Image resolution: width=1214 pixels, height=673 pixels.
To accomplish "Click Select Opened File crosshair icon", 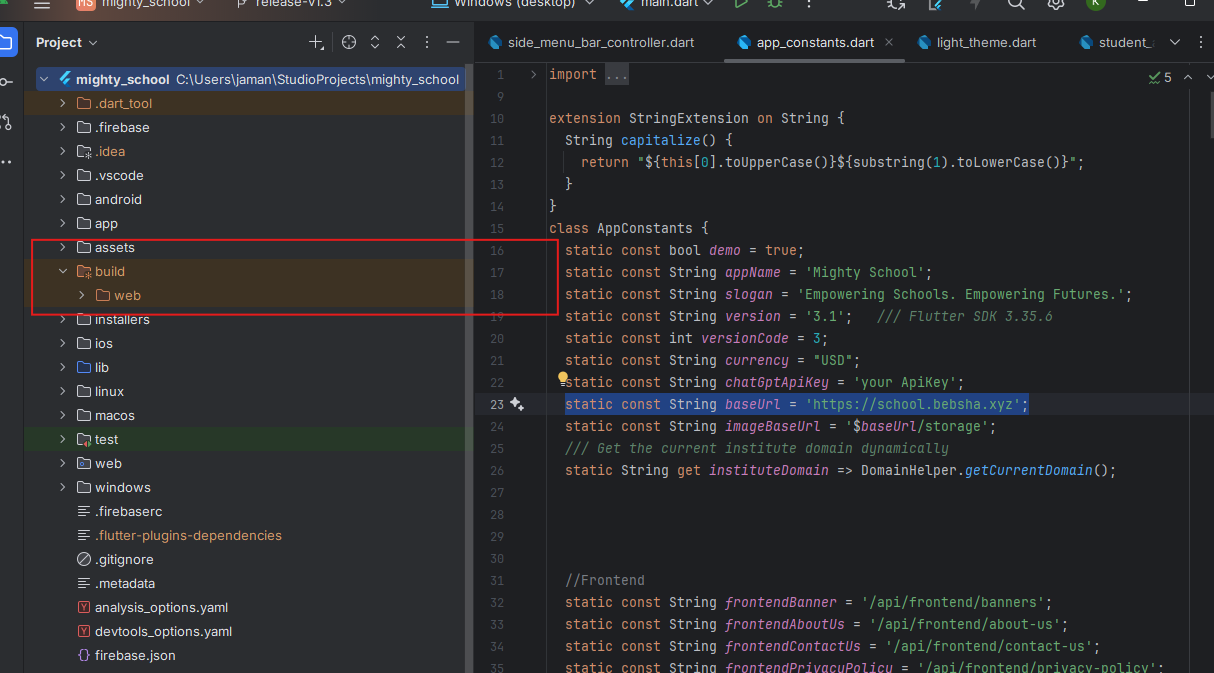I will pyautogui.click(x=349, y=42).
